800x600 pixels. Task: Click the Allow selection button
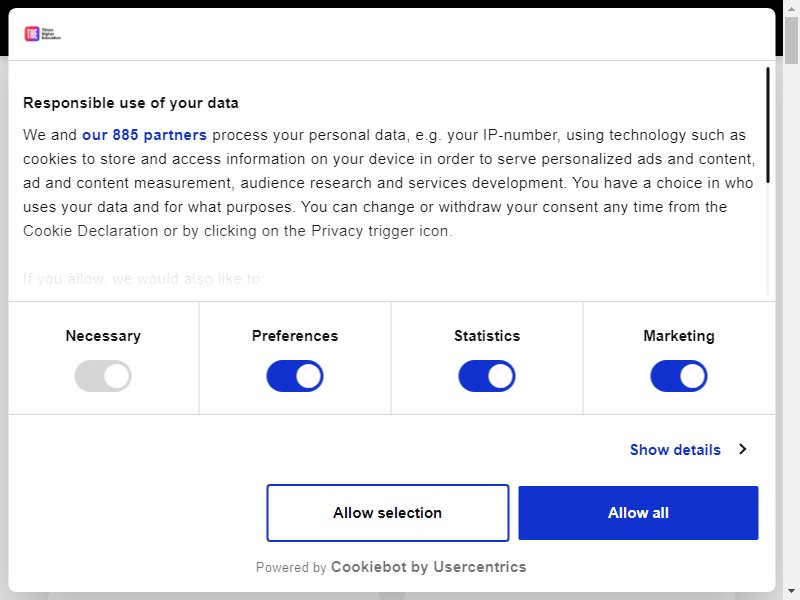tap(388, 513)
